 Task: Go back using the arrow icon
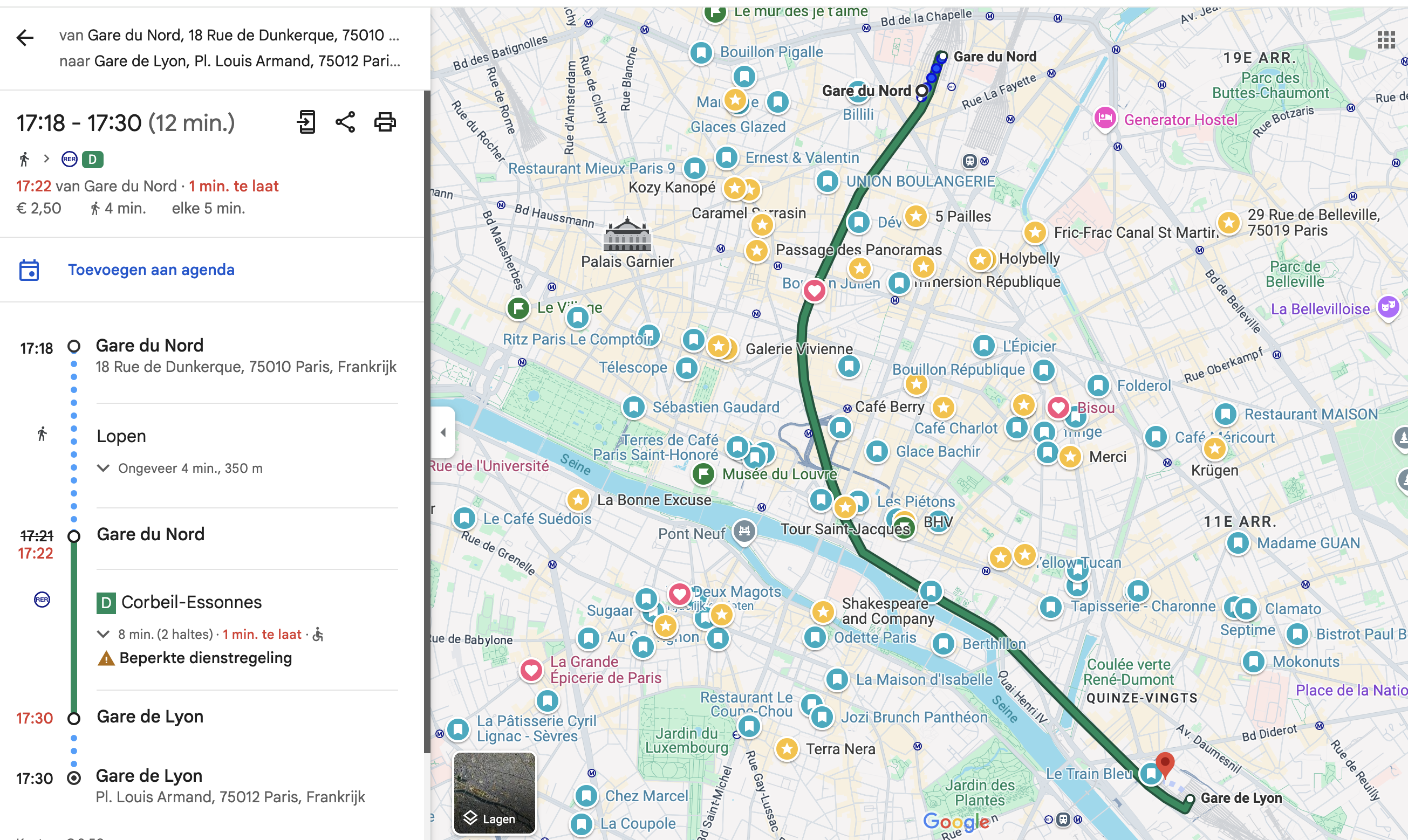click(x=25, y=38)
